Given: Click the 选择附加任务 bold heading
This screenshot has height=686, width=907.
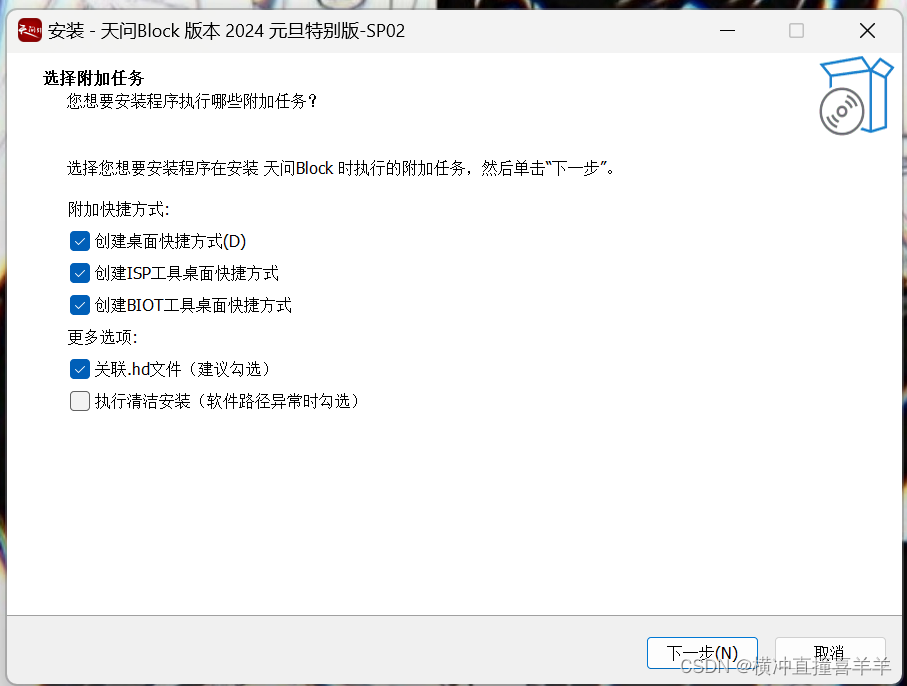Looking at the screenshot, I should coord(94,78).
